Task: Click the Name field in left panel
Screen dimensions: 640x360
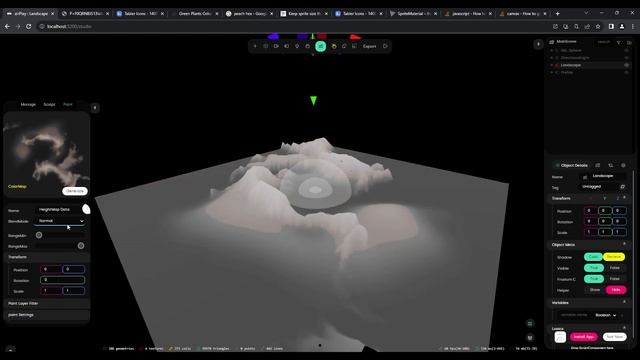Action: click(58, 210)
